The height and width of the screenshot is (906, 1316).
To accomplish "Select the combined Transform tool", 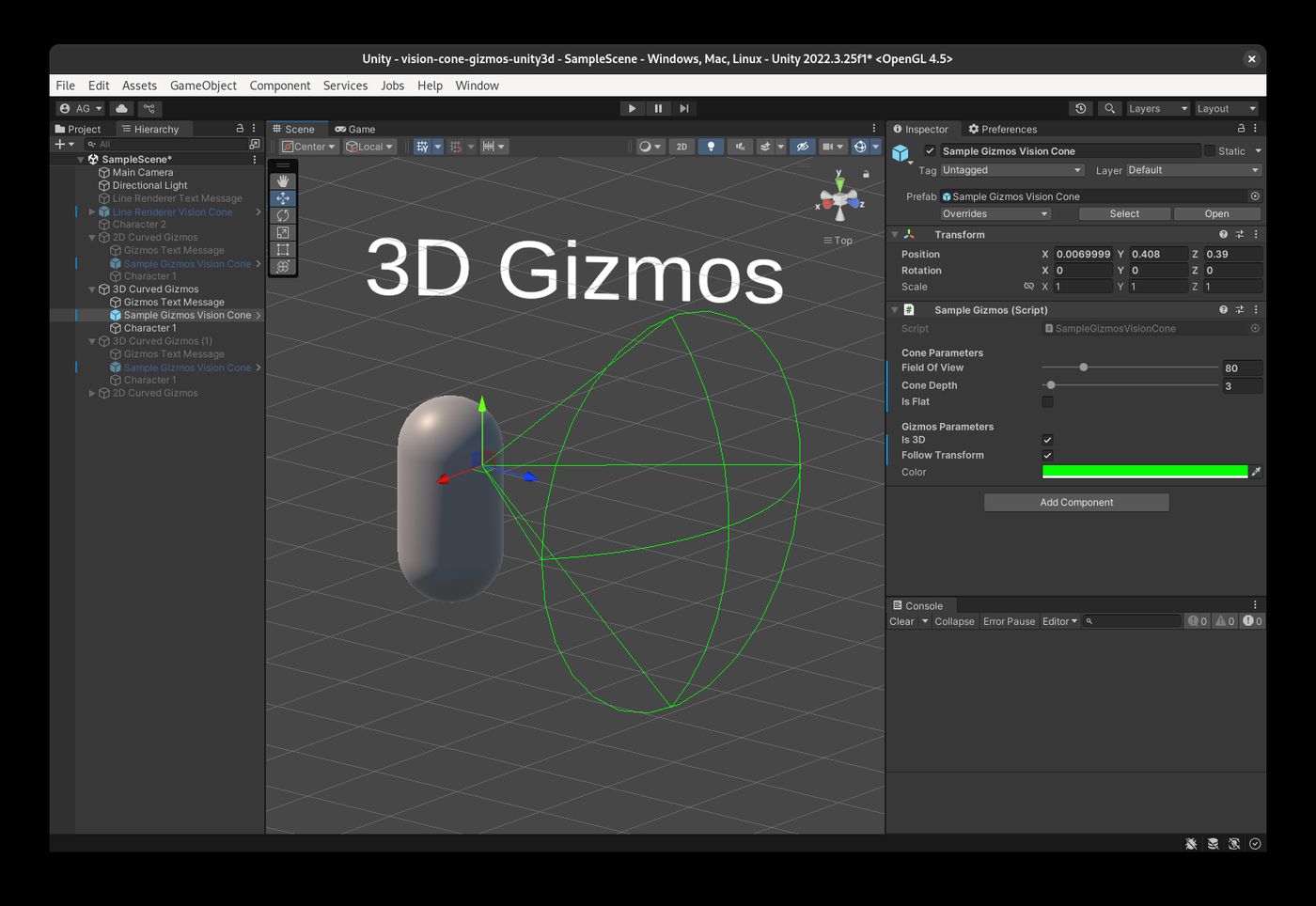I will [283, 266].
